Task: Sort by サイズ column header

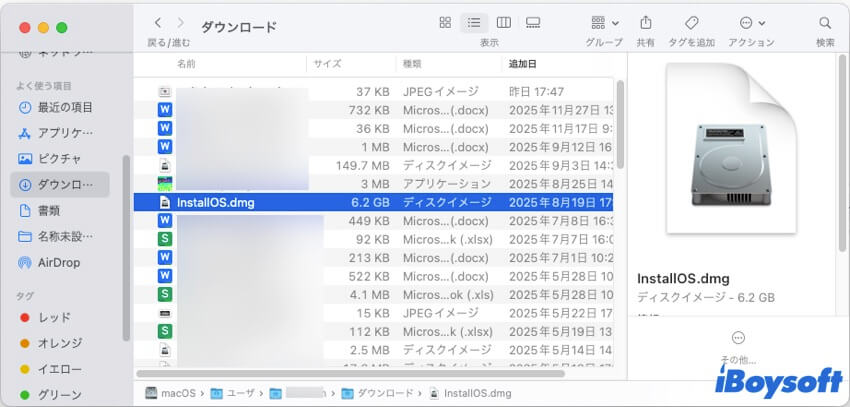Action: (327, 64)
